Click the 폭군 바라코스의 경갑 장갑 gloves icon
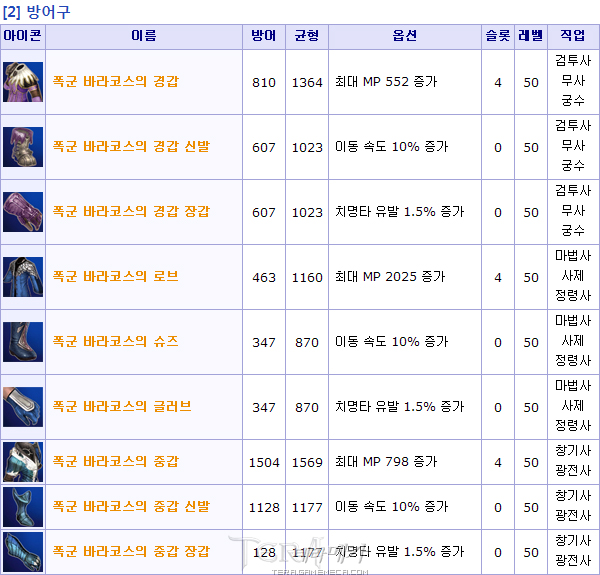 coord(23,212)
